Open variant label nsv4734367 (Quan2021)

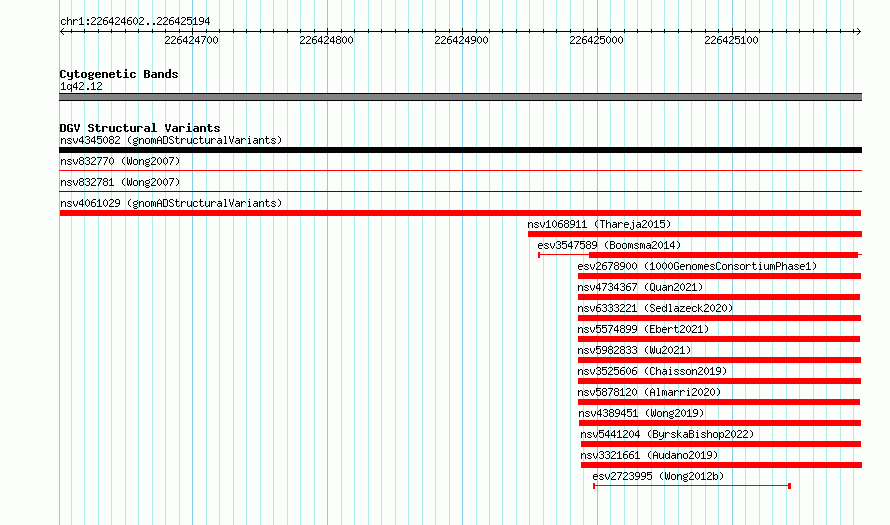pos(640,287)
